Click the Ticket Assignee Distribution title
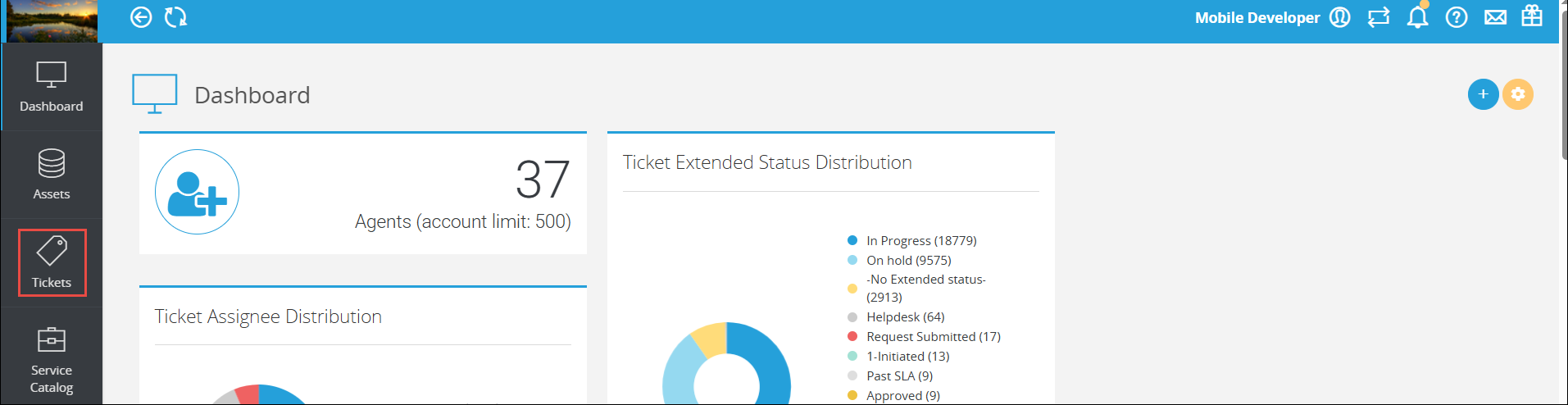This screenshot has width=1568, height=405. [268, 316]
